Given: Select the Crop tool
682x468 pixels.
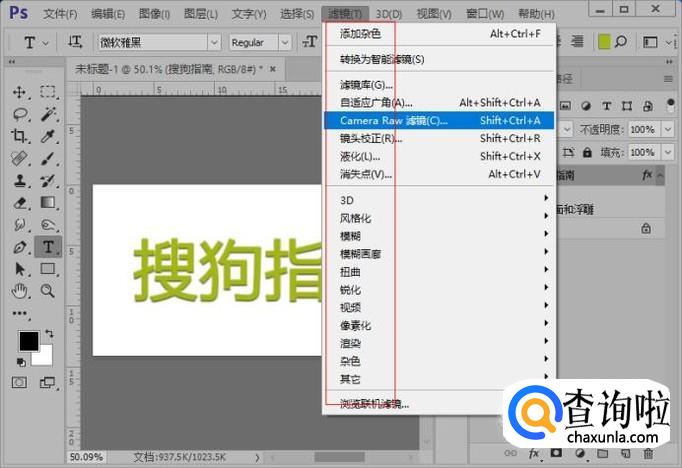Looking at the screenshot, I should click(x=19, y=136).
